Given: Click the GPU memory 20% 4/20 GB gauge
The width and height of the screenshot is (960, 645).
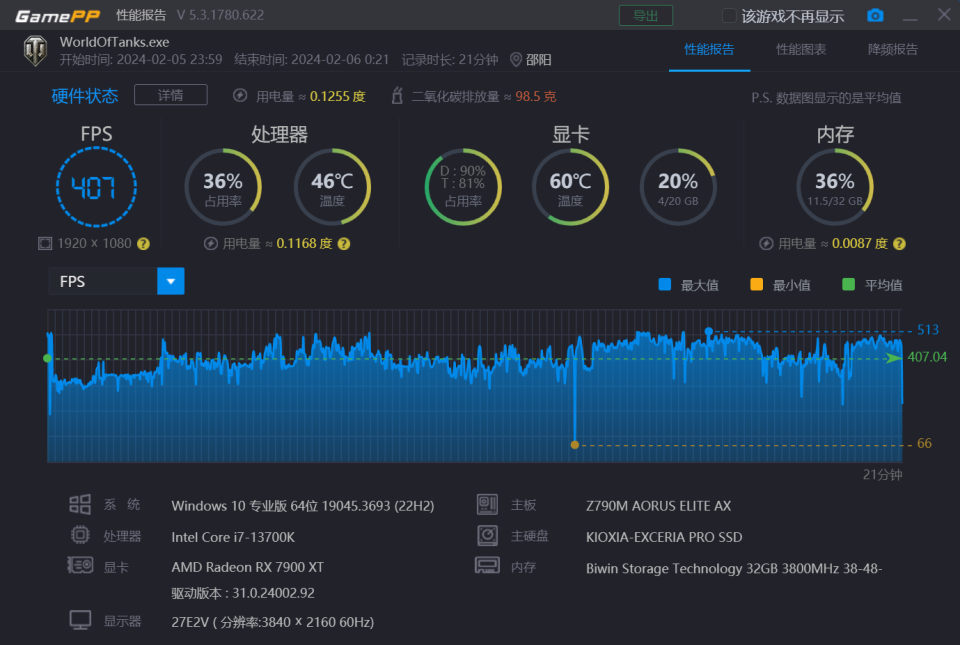Looking at the screenshot, I should [x=678, y=187].
